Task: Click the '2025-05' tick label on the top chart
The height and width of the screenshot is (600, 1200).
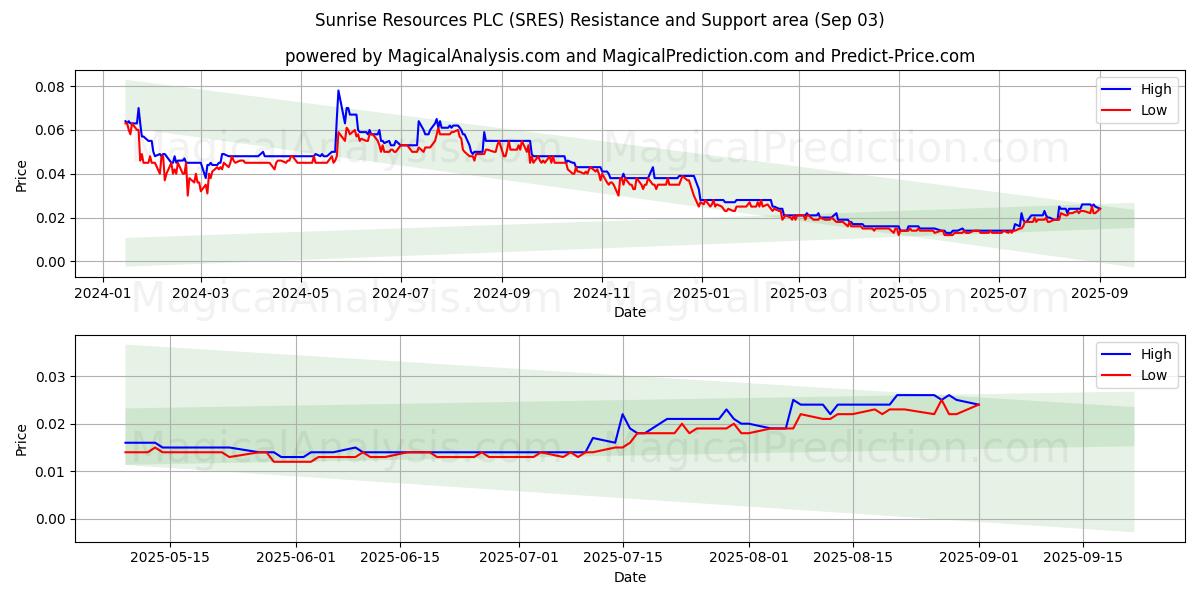Action: [898, 294]
